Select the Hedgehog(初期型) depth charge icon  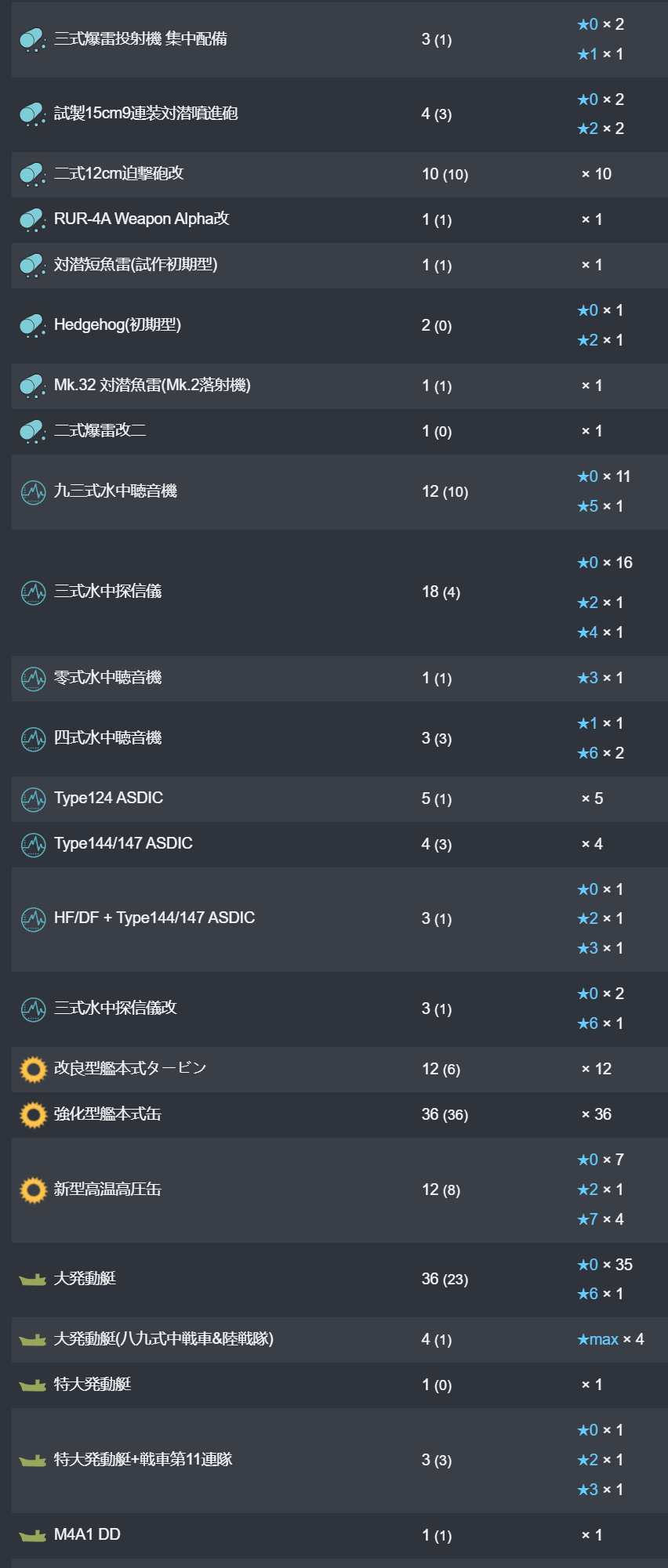click(33, 325)
